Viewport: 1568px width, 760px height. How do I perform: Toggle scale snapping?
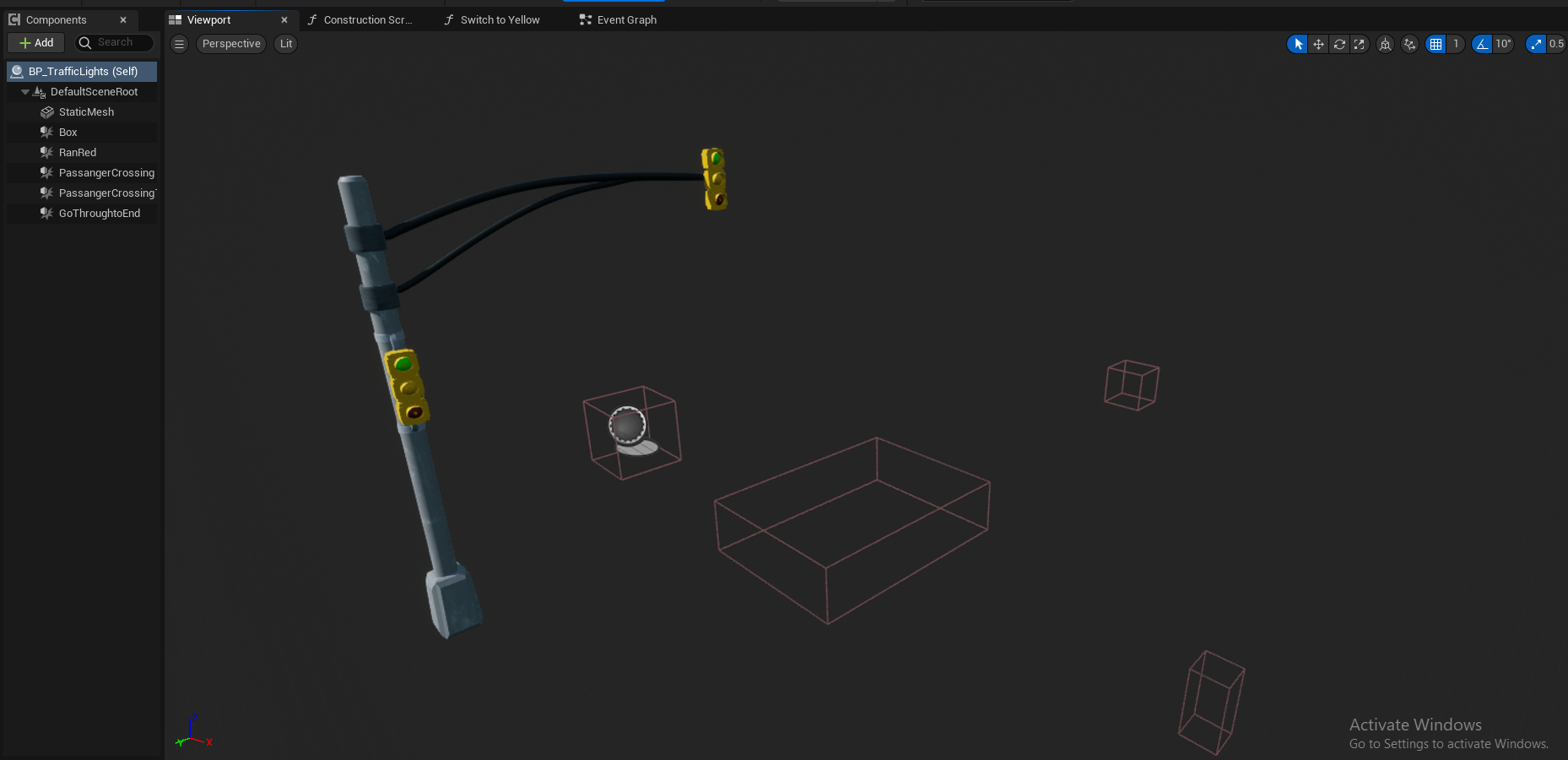(1536, 44)
